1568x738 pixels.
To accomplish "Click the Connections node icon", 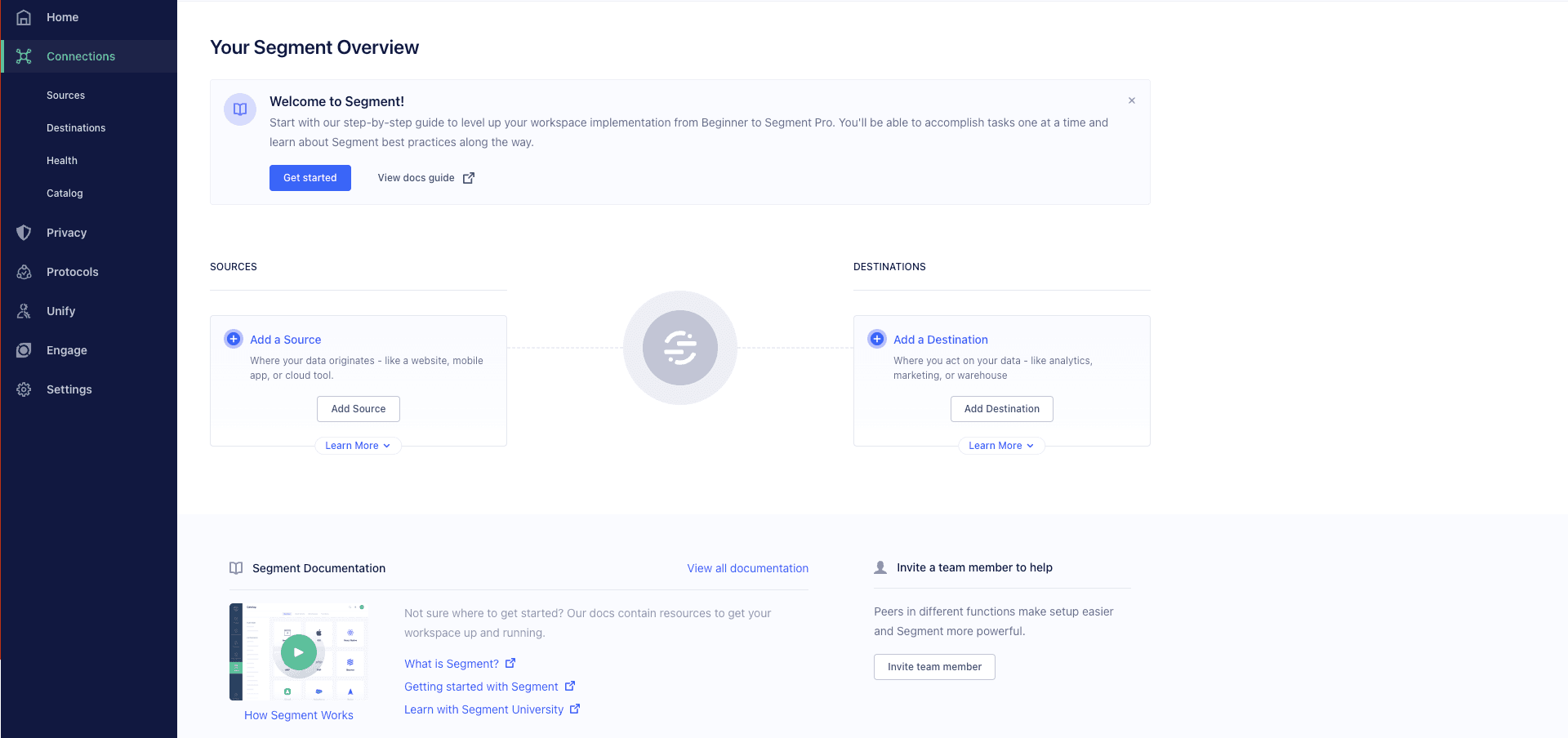I will (24, 56).
